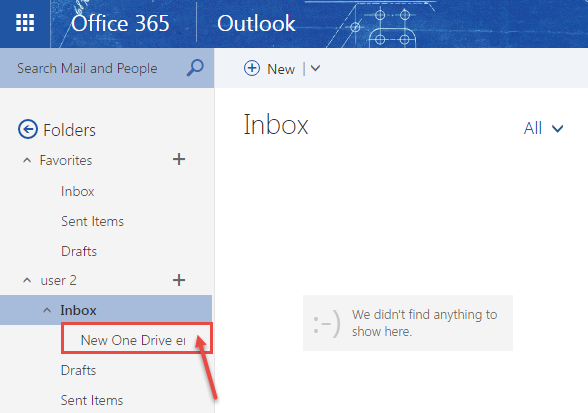Collapse the selected Inbox folder chevron
The height and width of the screenshot is (413, 588).
coord(47,310)
